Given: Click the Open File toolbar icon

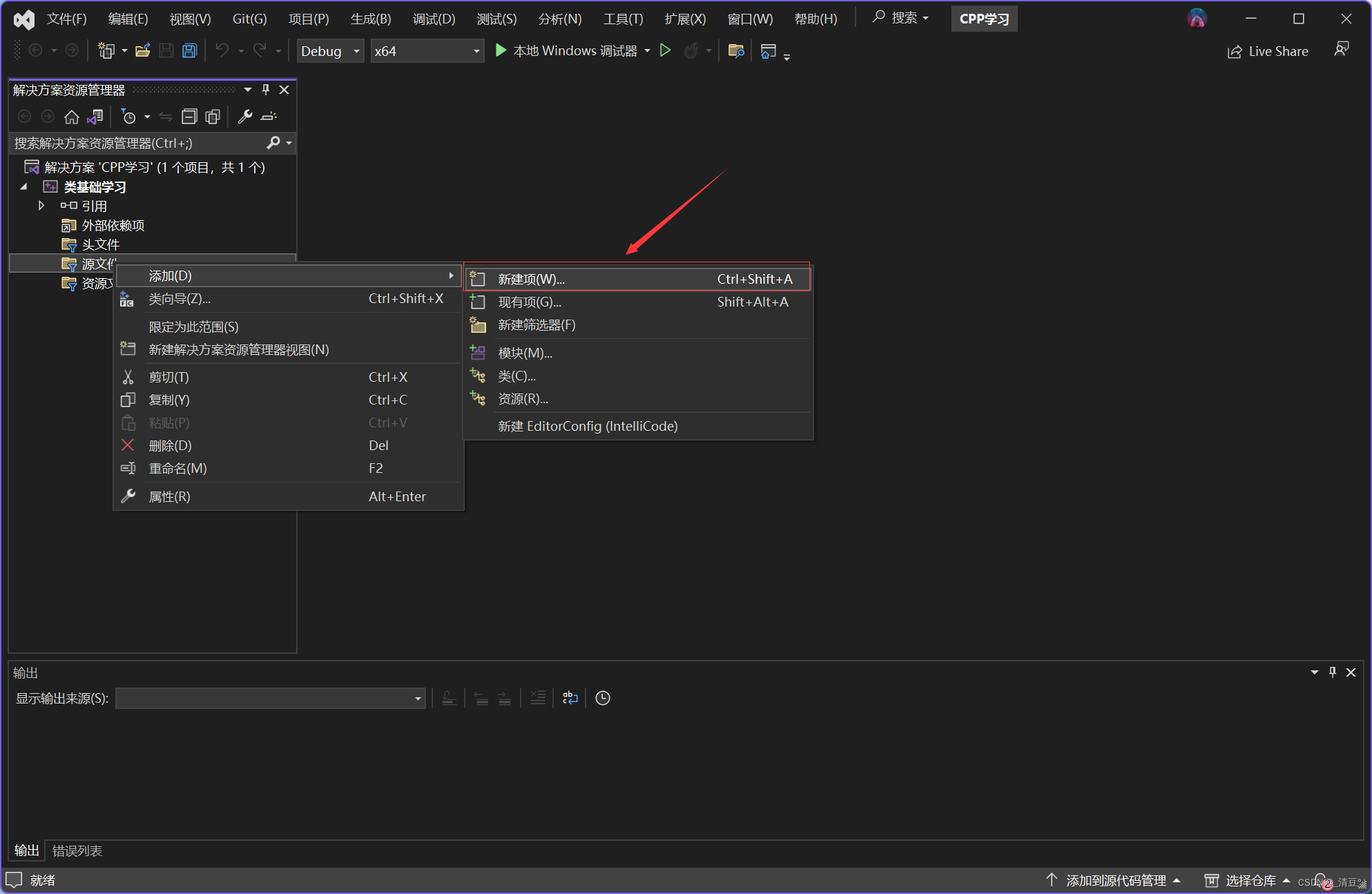Looking at the screenshot, I should pos(143,51).
